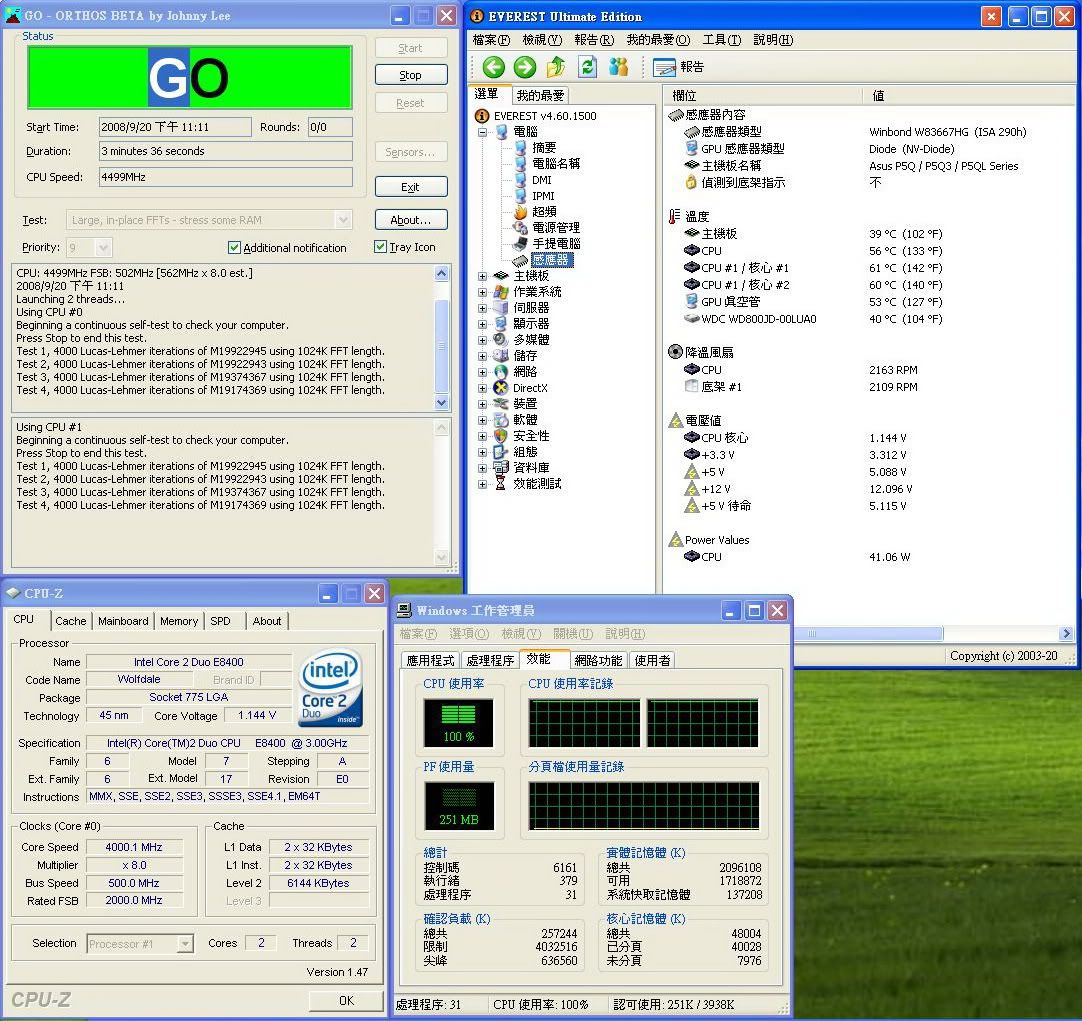Click the 網路 network icon in tree
Viewport: 1082px width, 1021px height.
pyautogui.click(x=501, y=371)
